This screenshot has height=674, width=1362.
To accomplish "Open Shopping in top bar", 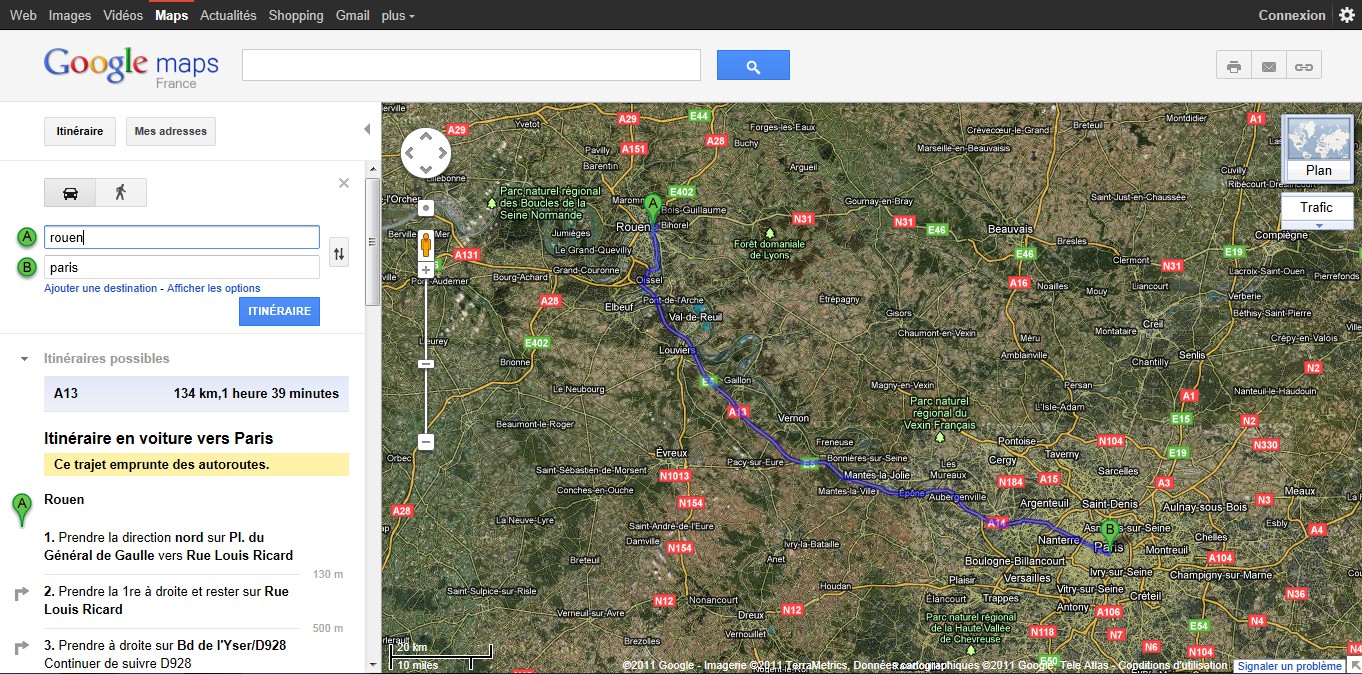I will pos(296,15).
